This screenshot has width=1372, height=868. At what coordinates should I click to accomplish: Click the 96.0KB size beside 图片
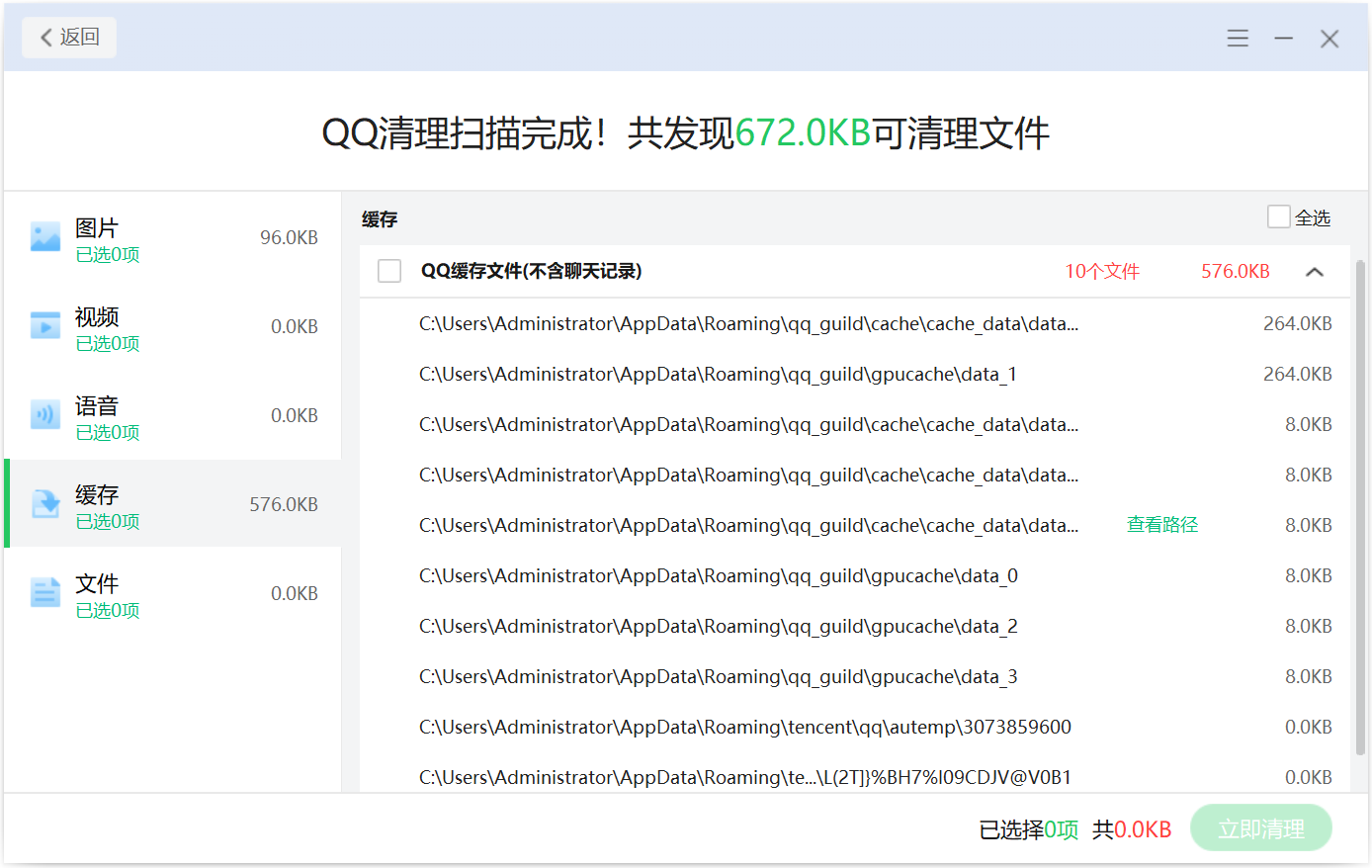pos(289,237)
